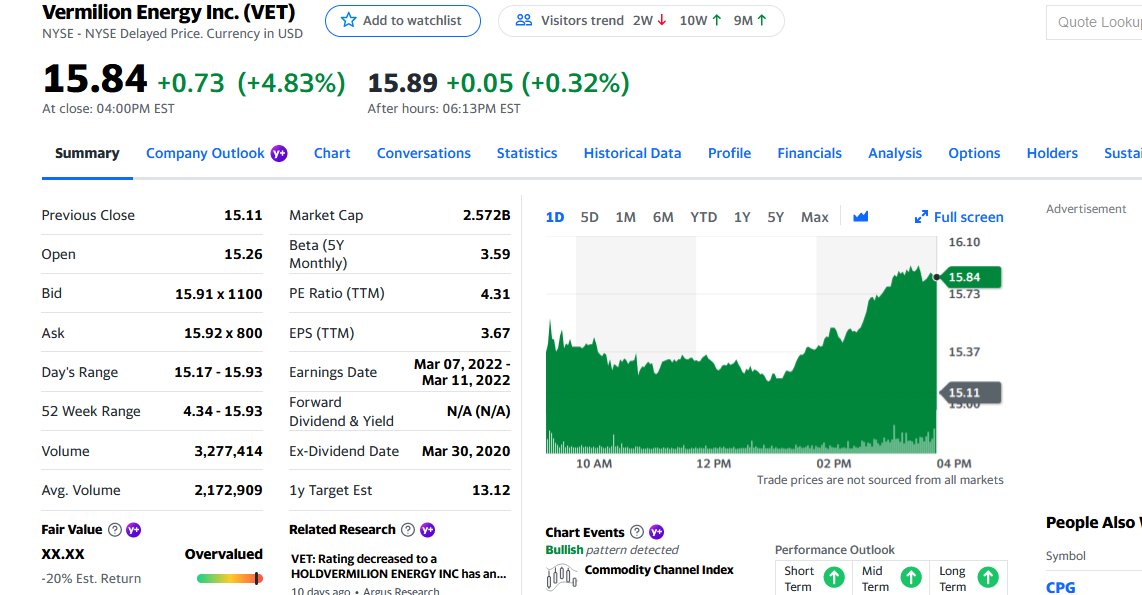Open the Commodity Channel Index event

(659, 570)
